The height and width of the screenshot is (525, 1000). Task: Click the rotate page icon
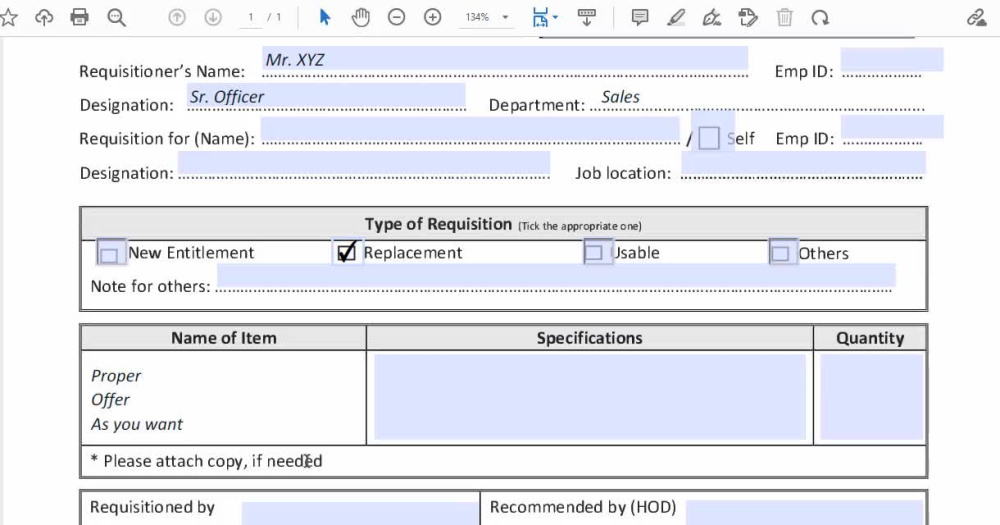[x=820, y=17]
